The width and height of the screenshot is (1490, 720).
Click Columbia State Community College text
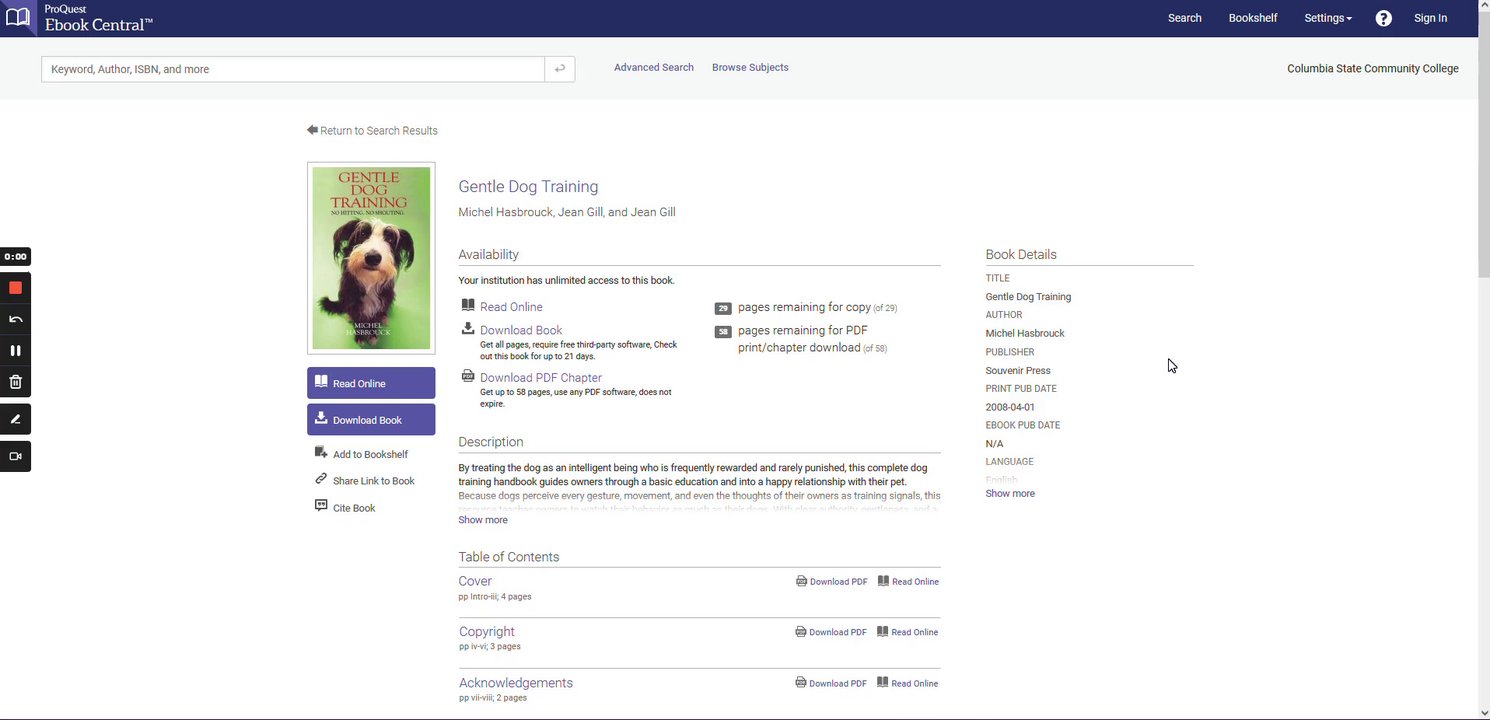1373,69
